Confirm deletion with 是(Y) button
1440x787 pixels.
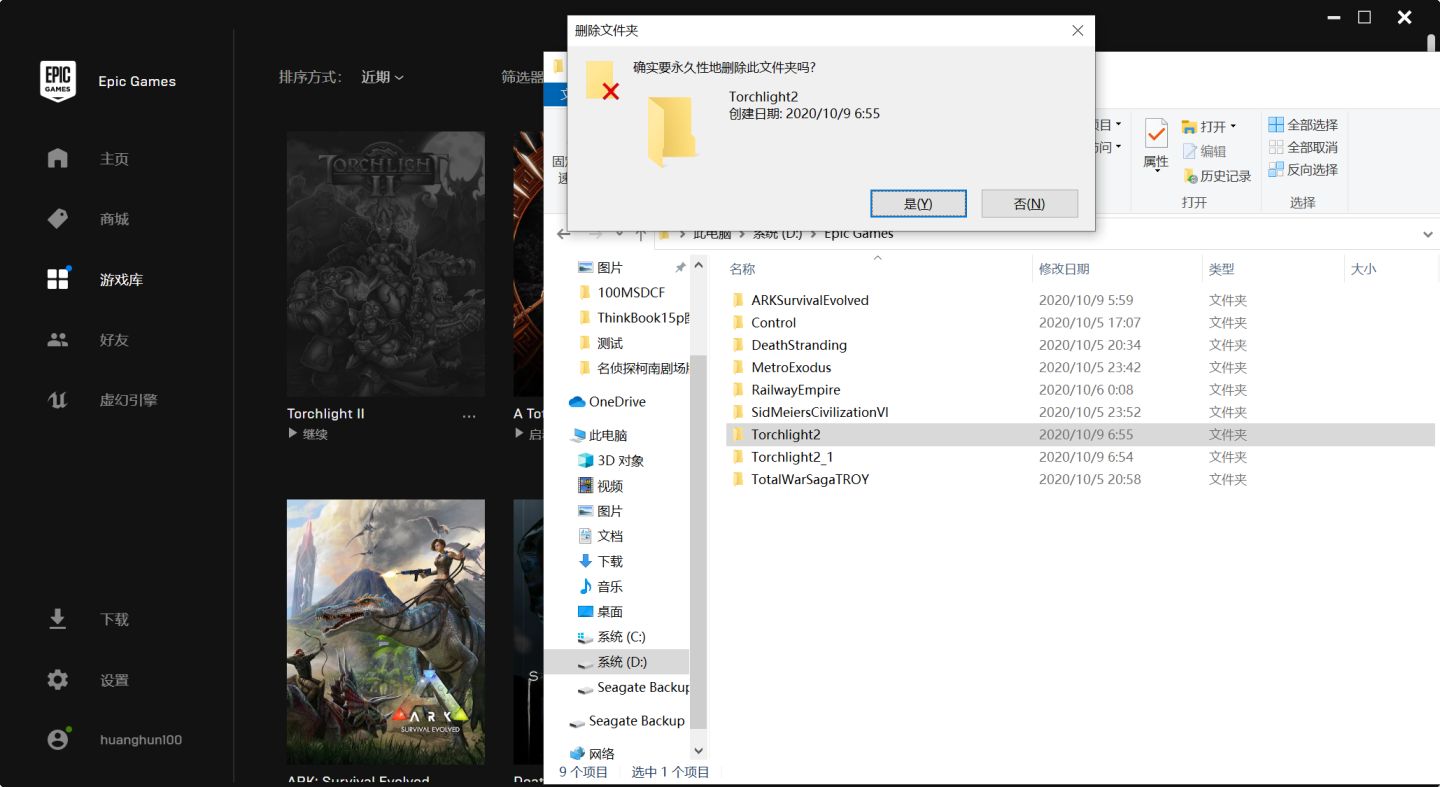(x=918, y=204)
